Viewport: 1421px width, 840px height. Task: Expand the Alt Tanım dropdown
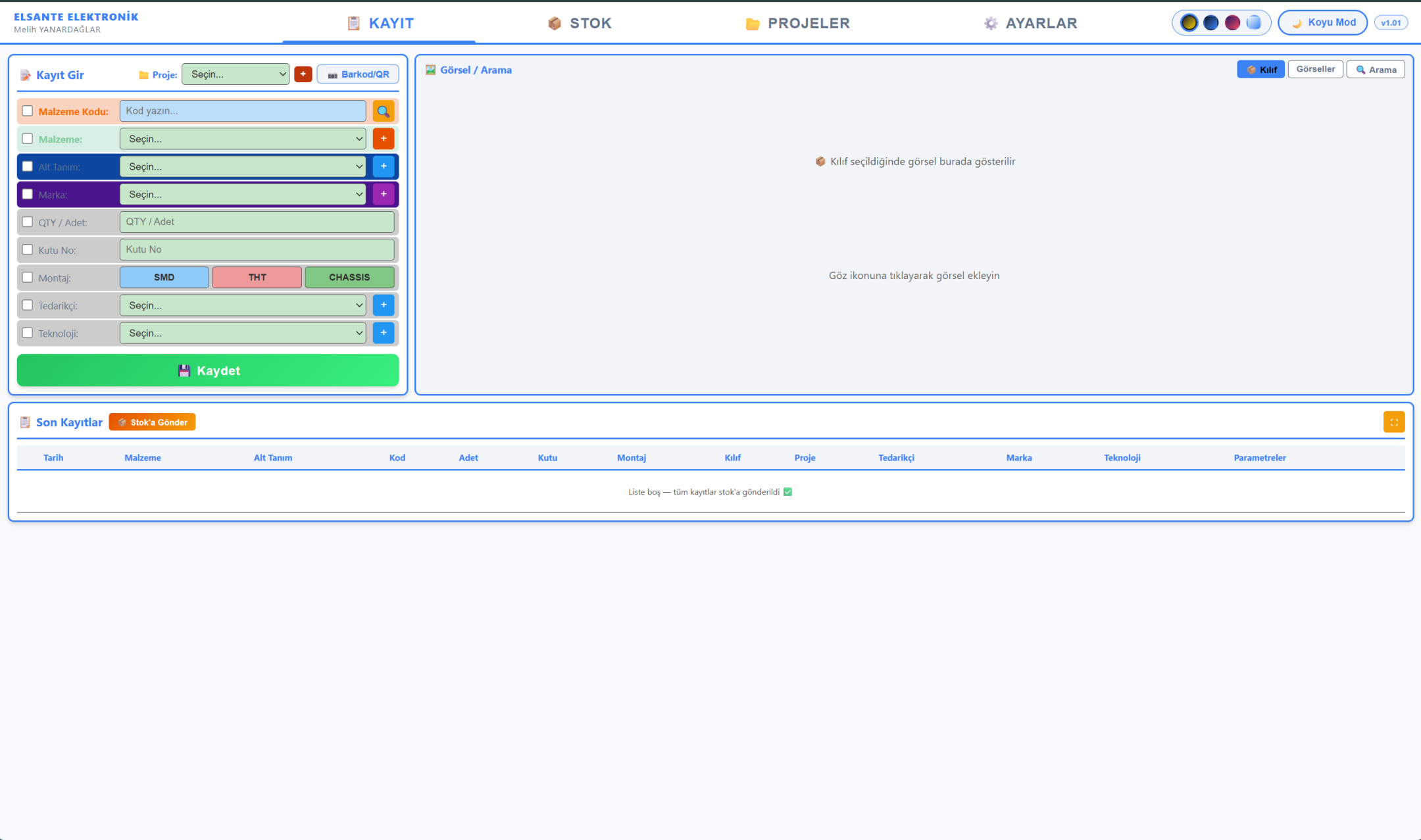pos(243,166)
